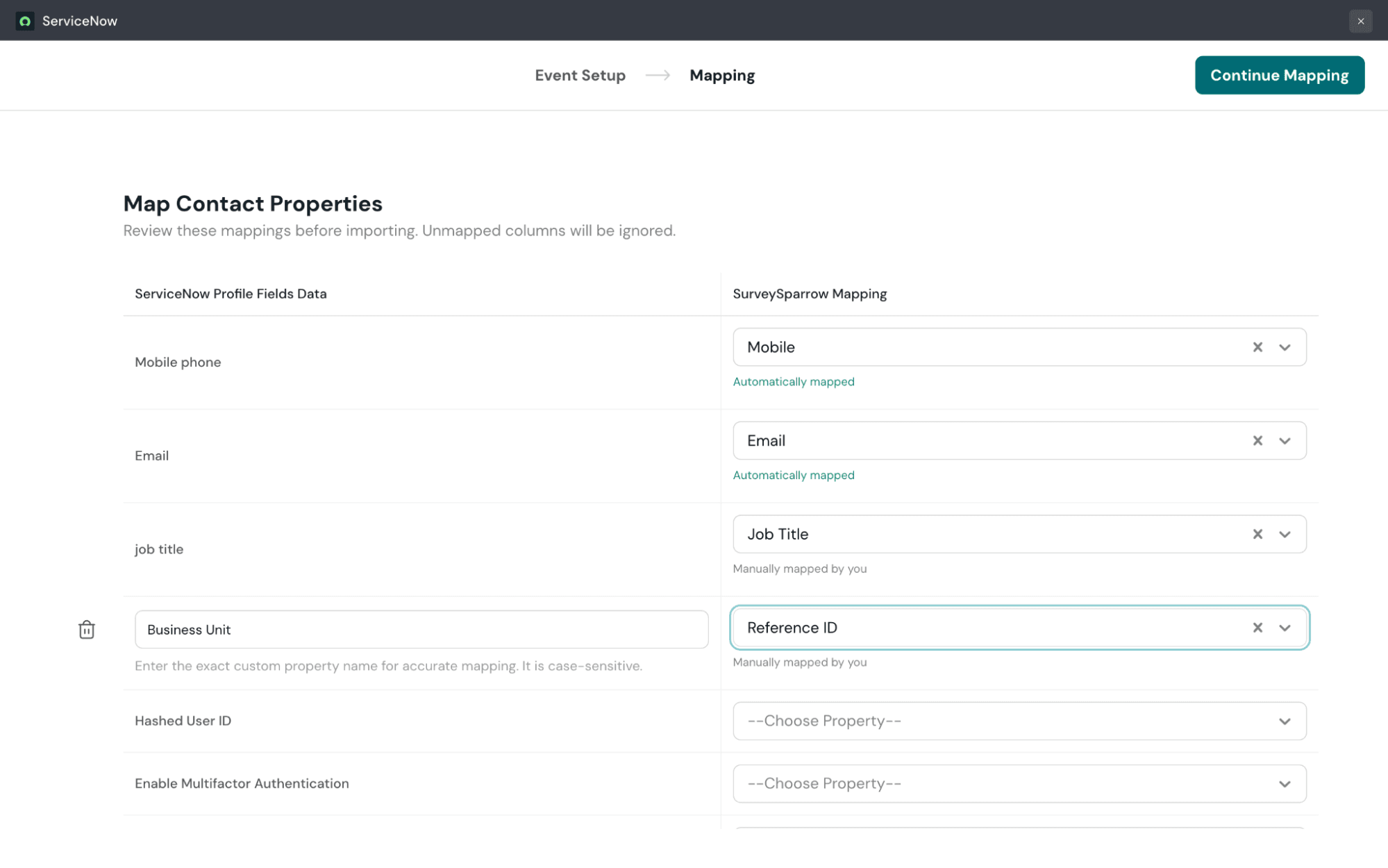Delete the Business Unit mapping row
Image resolution: width=1388 pixels, height=868 pixels.
[x=87, y=629]
